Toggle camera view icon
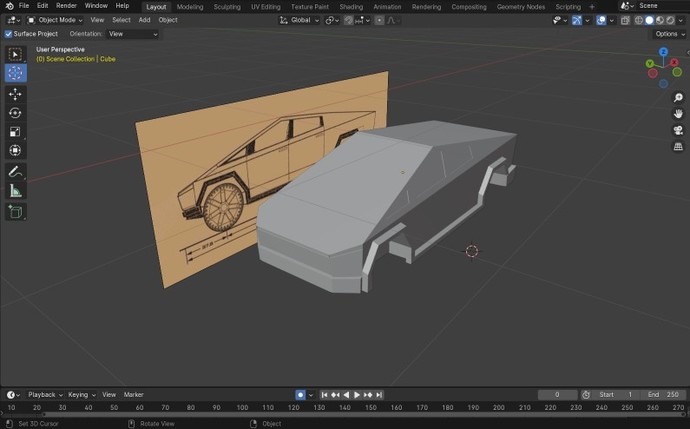The height and width of the screenshot is (429, 690). pyautogui.click(x=678, y=130)
